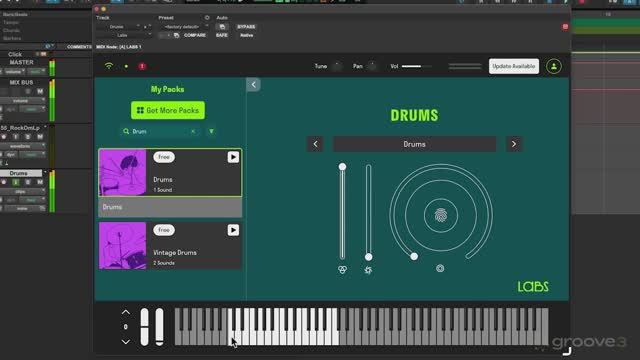Adjust the LABS Vol slider
The height and width of the screenshot is (360, 640).
(416, 66)
